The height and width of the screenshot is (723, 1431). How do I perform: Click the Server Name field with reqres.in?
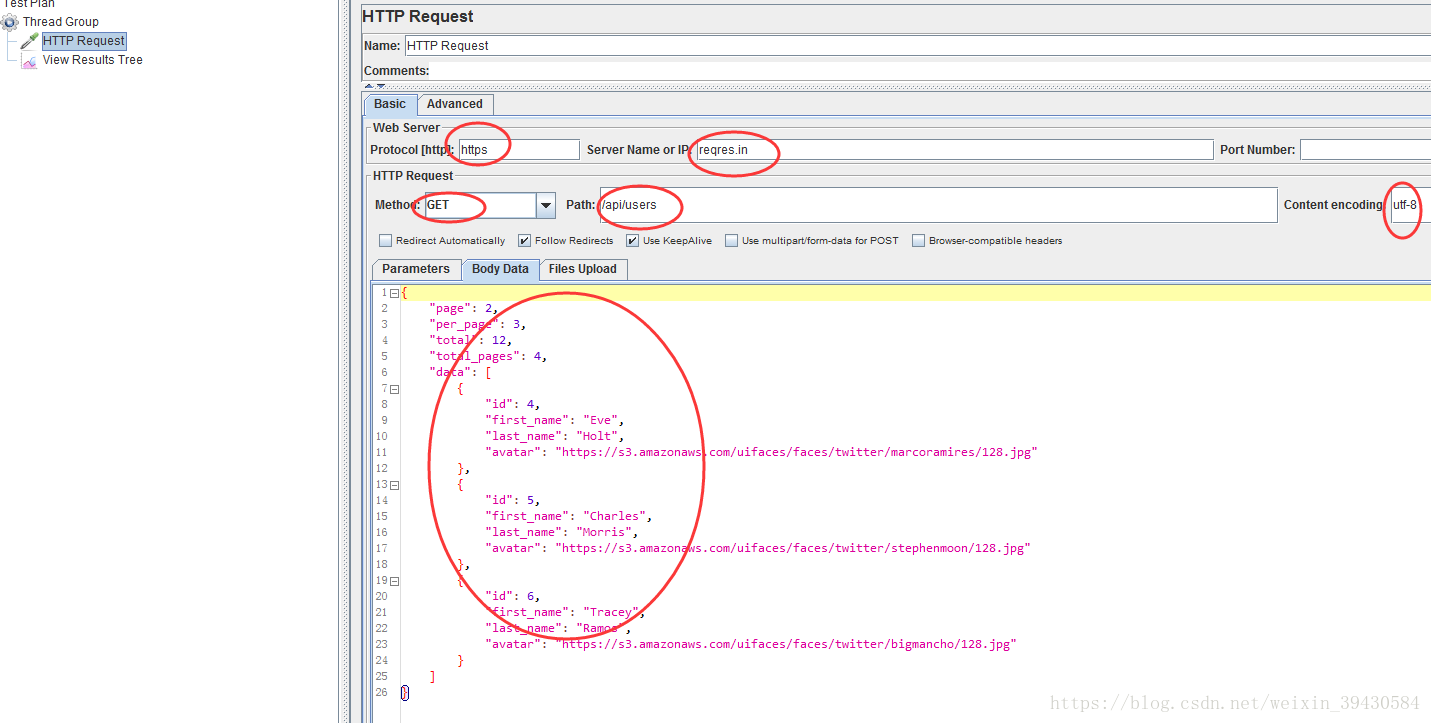[x=954, y=150]
